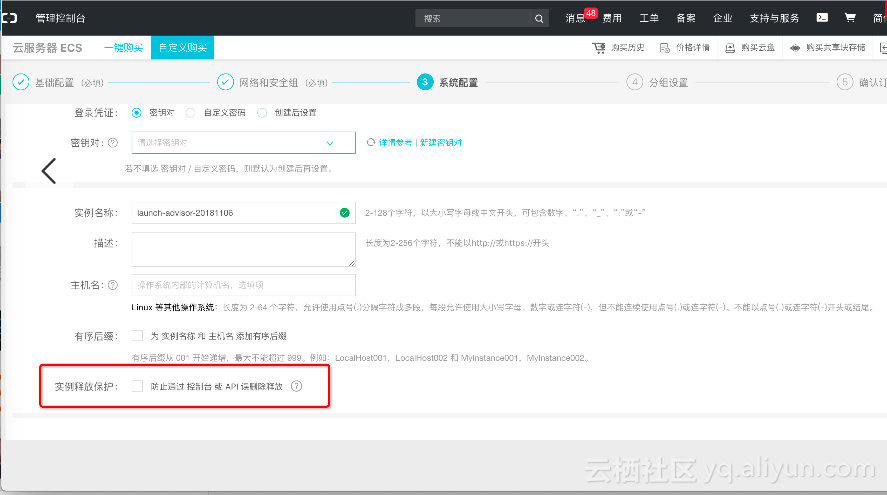The width and height of the screenshot is (887, 495).
Task: Click the 购买云盘 link
Action: (758, 48)
